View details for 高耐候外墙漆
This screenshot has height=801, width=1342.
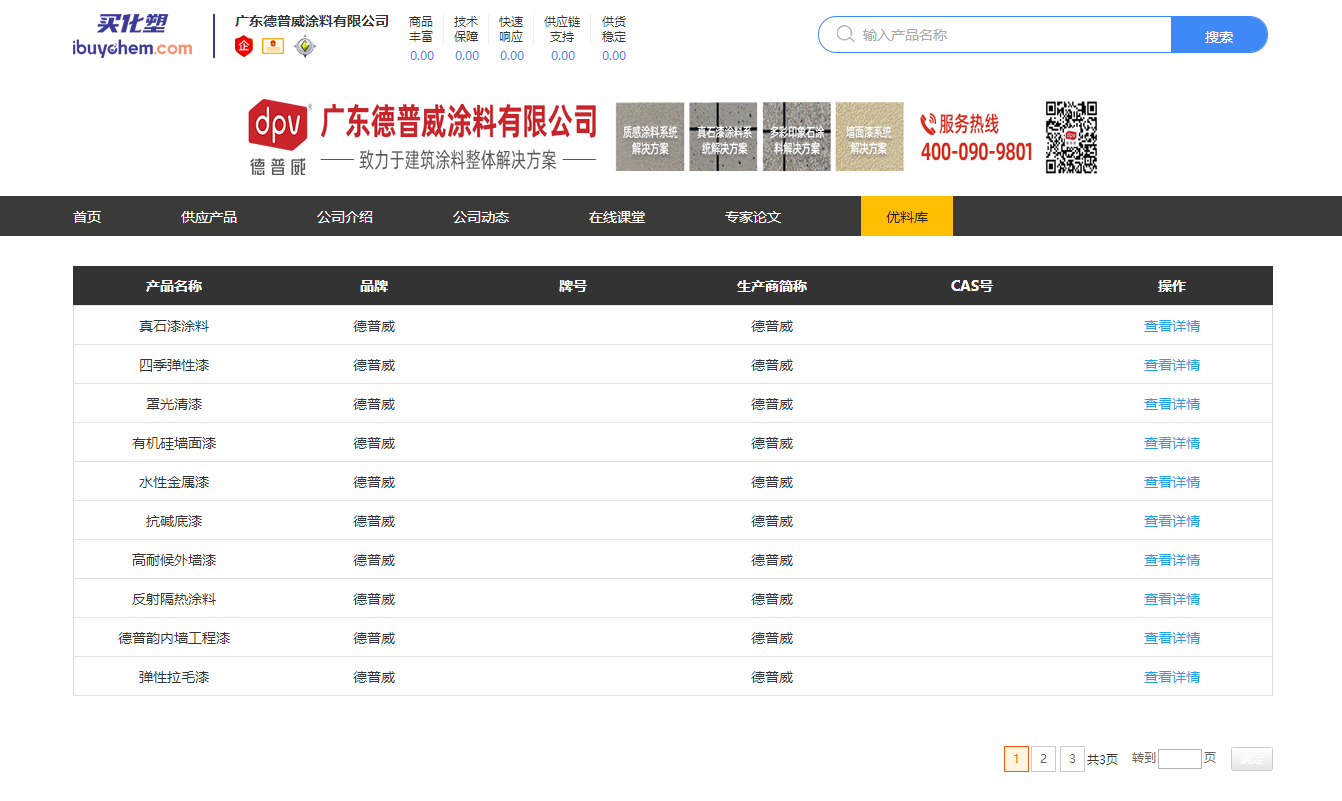click(x=1172, y=560)
